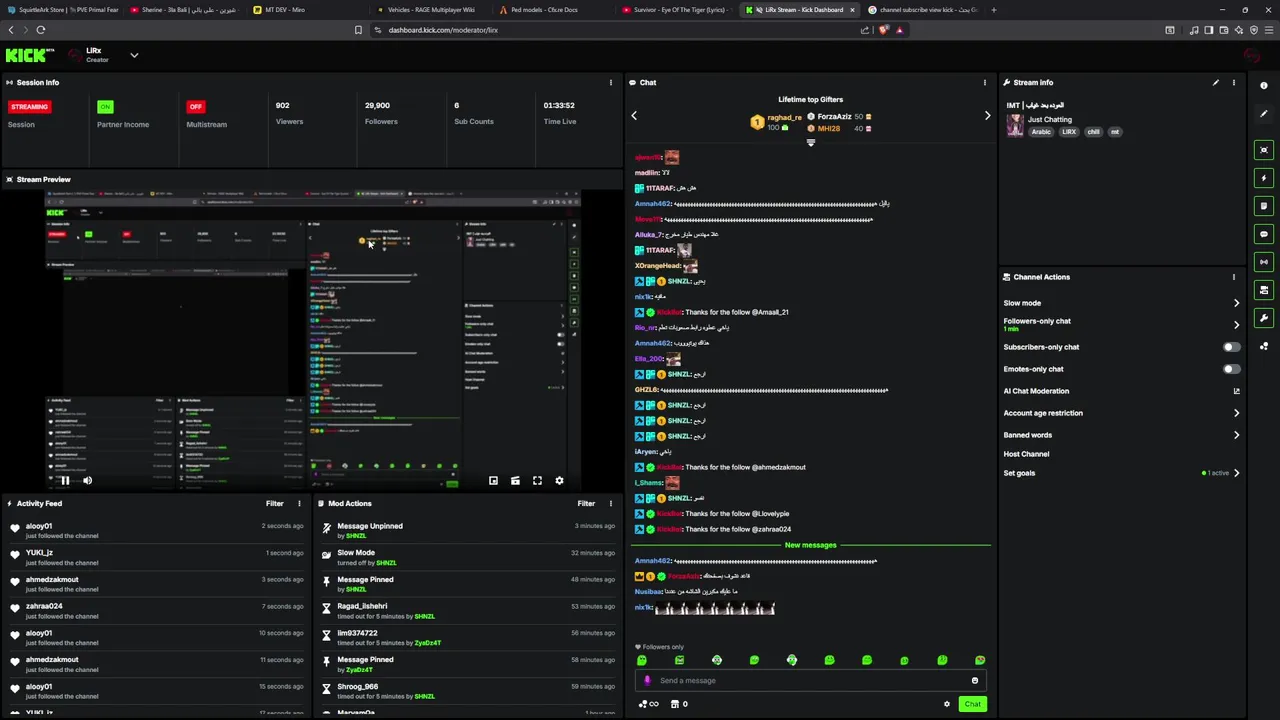Screen dimensions: 1280x720
Task: Expand Account age restriction settings
Action: 1236,413
